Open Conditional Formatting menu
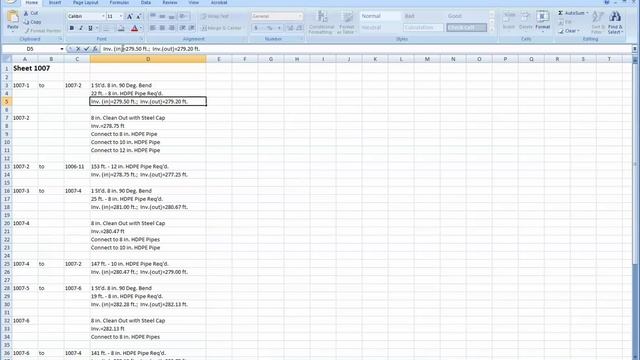 coord(322,23)
